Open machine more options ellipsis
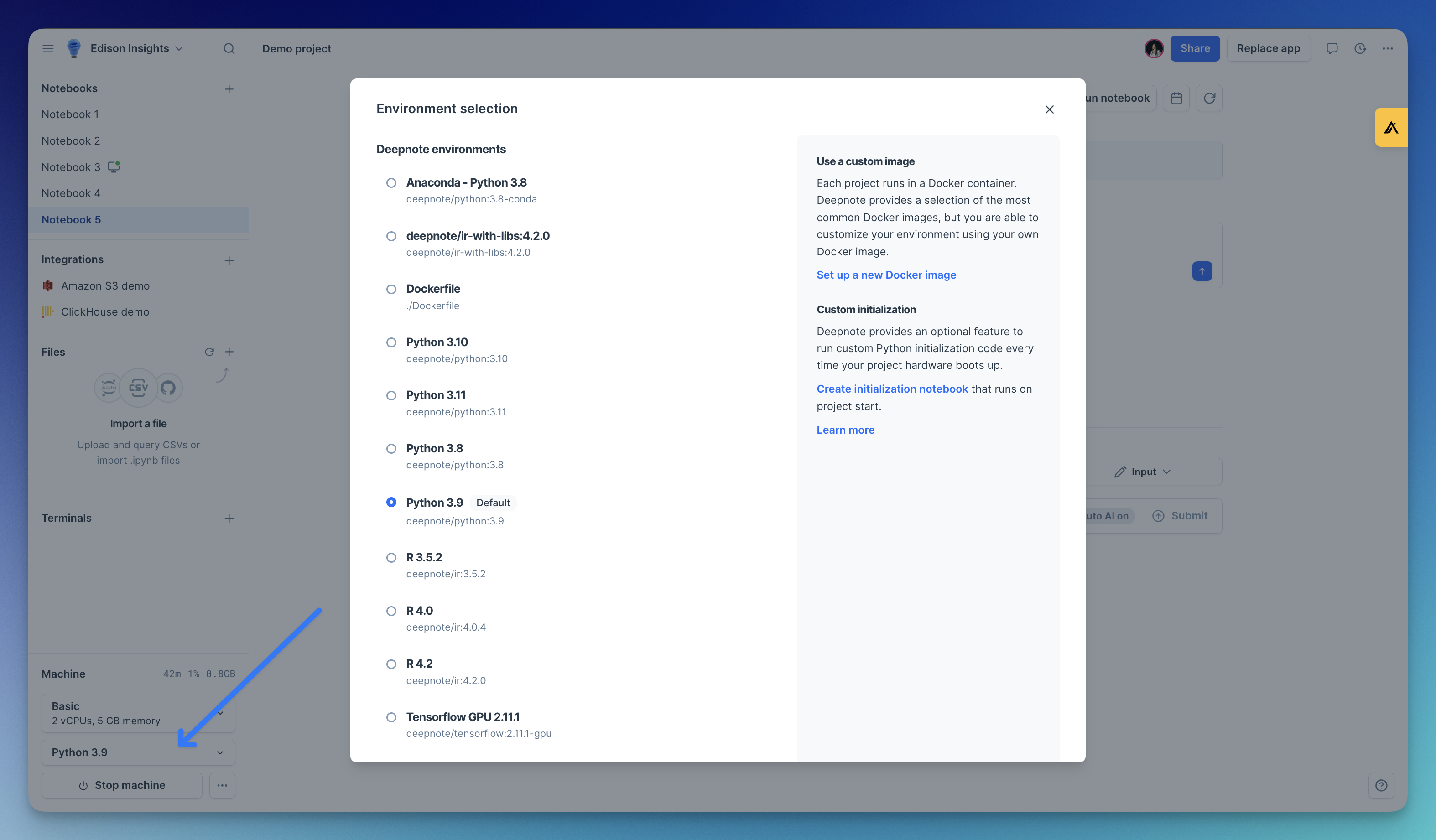Viewport: 1436px width, 840px height. click(222, 785)
